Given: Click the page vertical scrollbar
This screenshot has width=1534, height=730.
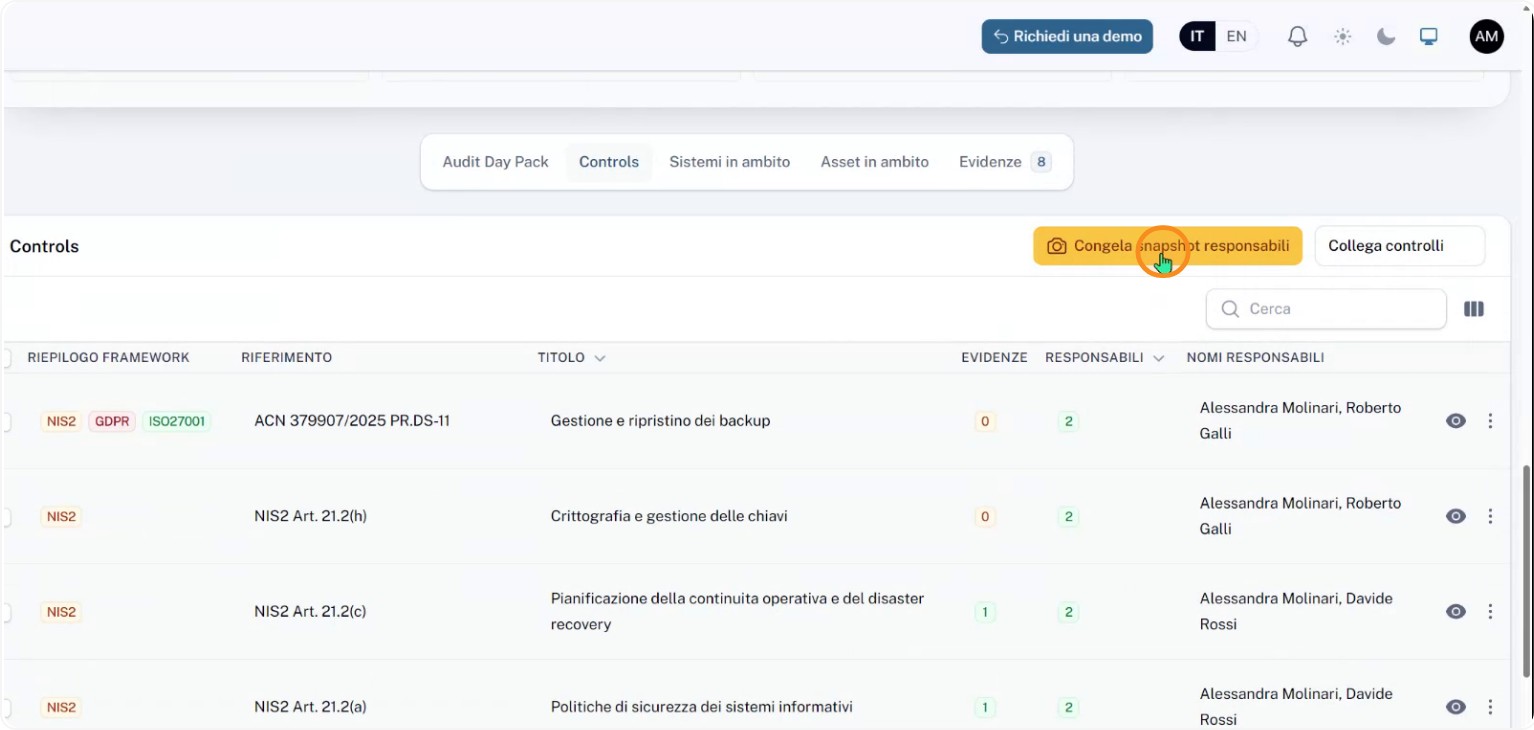Looking at the screenshot, I should tap(1526, 570).
